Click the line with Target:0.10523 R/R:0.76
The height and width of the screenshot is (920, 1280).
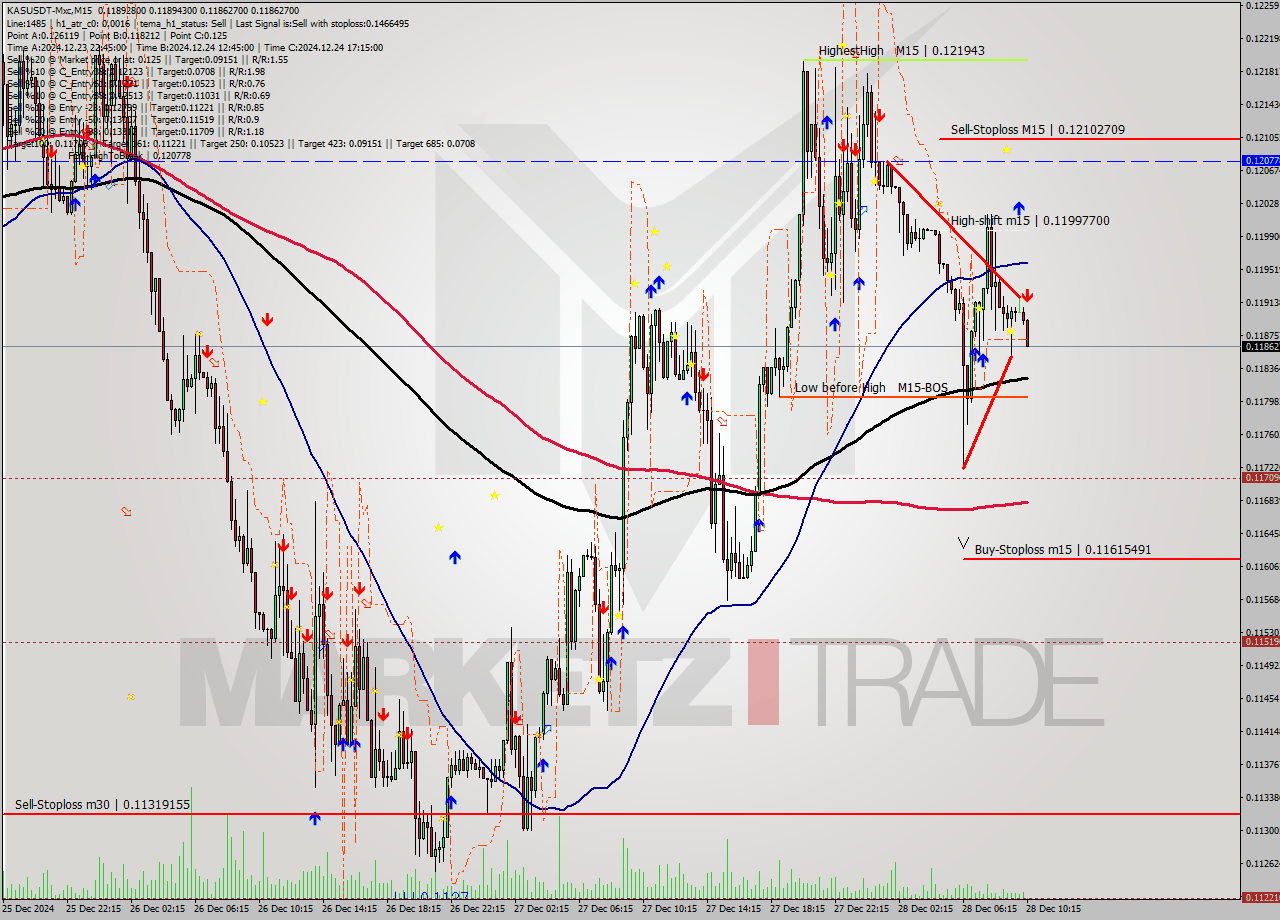(135, 83)
